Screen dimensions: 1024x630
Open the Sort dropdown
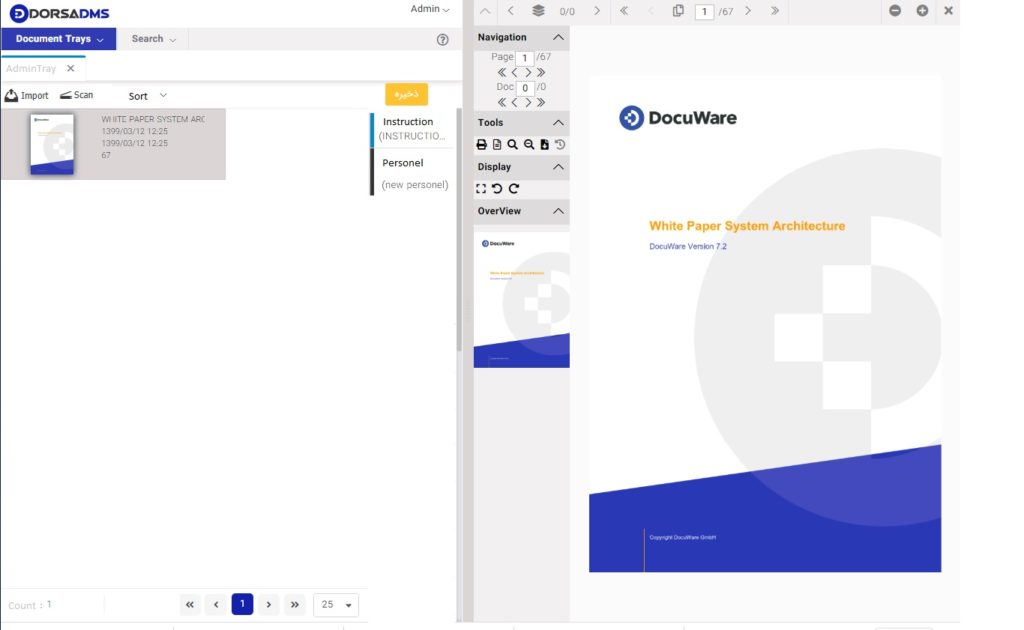pyautogui.click(x=148, y=96)
